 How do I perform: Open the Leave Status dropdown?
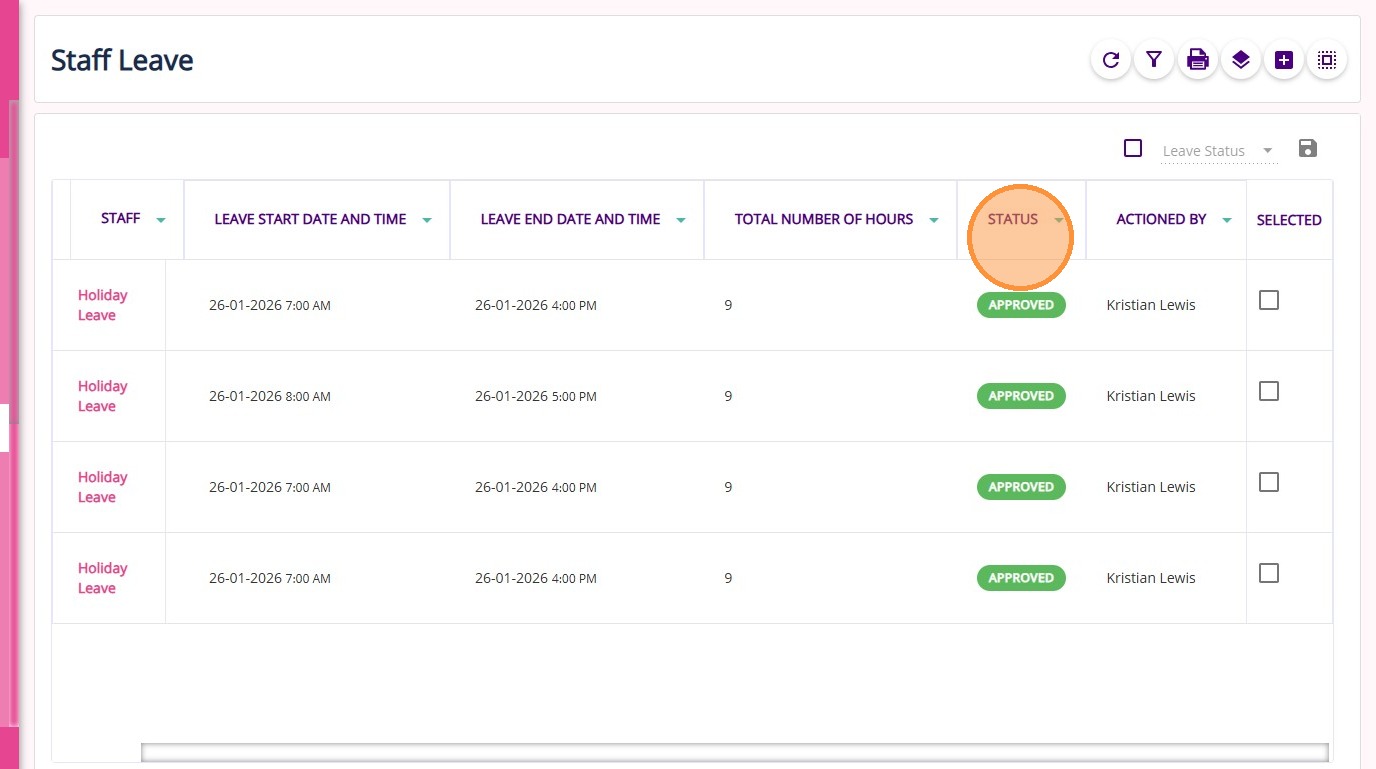click(1219, 151)
